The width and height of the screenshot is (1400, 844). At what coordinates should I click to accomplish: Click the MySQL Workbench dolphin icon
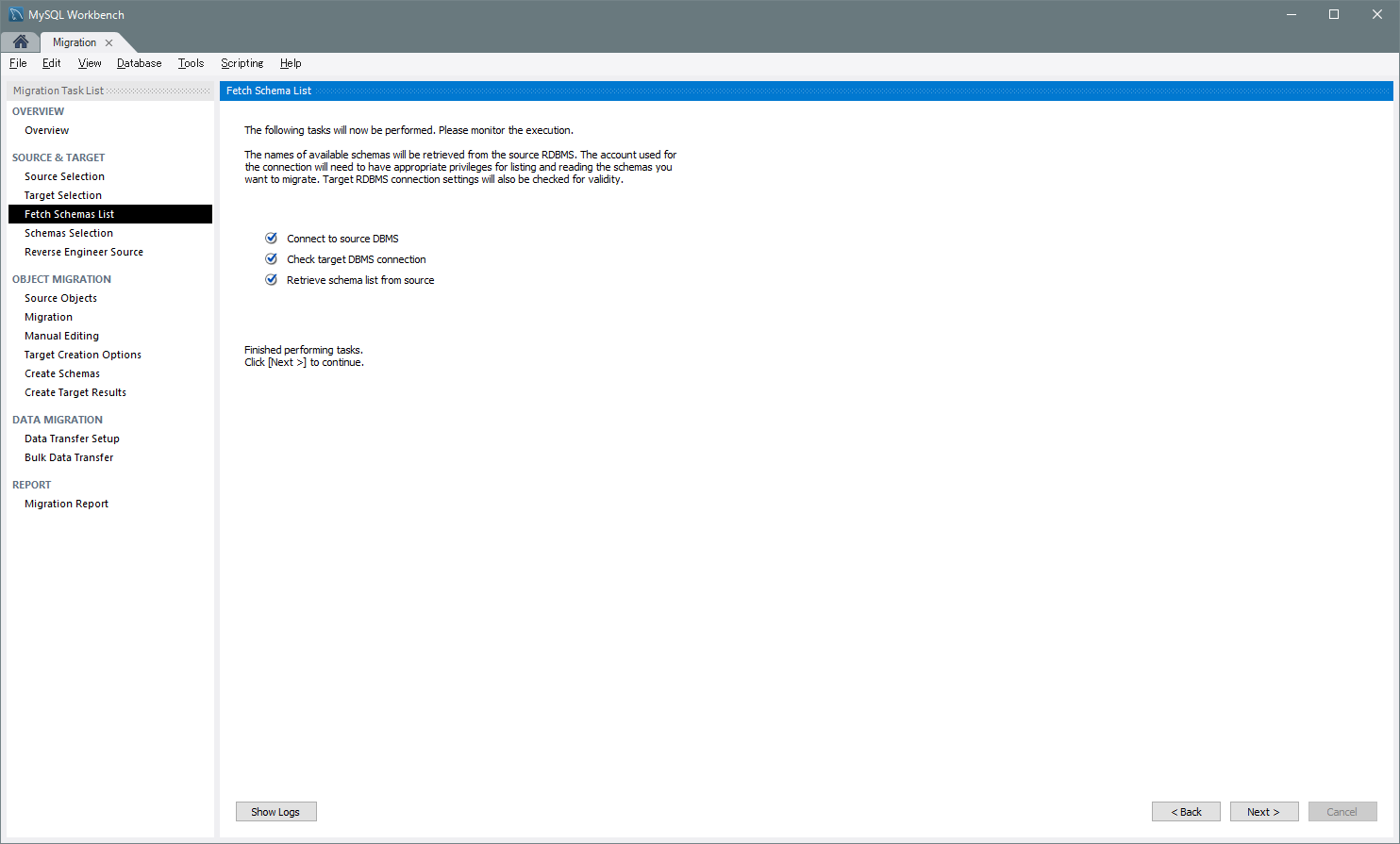tap(16, 14)
